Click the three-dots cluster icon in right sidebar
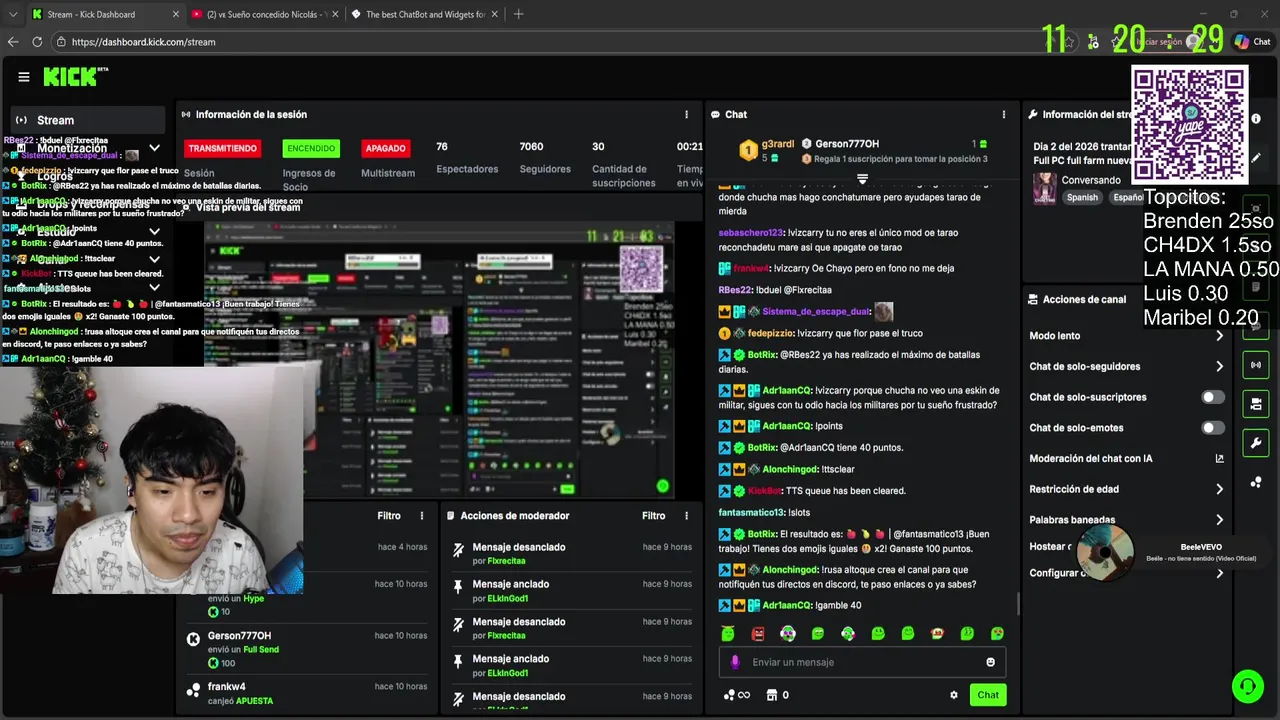 point(1256,482)
